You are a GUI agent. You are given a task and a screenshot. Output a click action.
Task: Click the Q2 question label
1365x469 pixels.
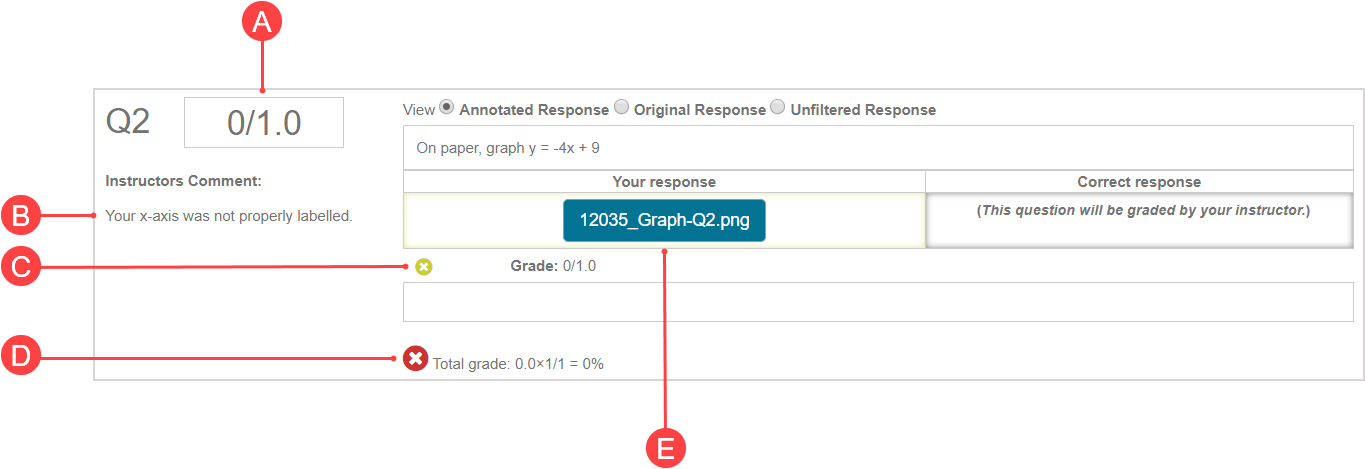point(128,122)
